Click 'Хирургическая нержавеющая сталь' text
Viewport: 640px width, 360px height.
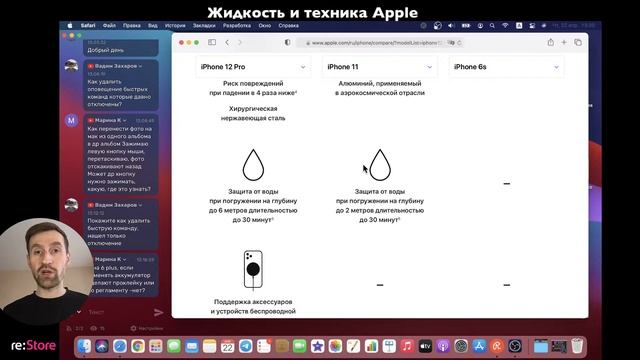click(253, 113)
